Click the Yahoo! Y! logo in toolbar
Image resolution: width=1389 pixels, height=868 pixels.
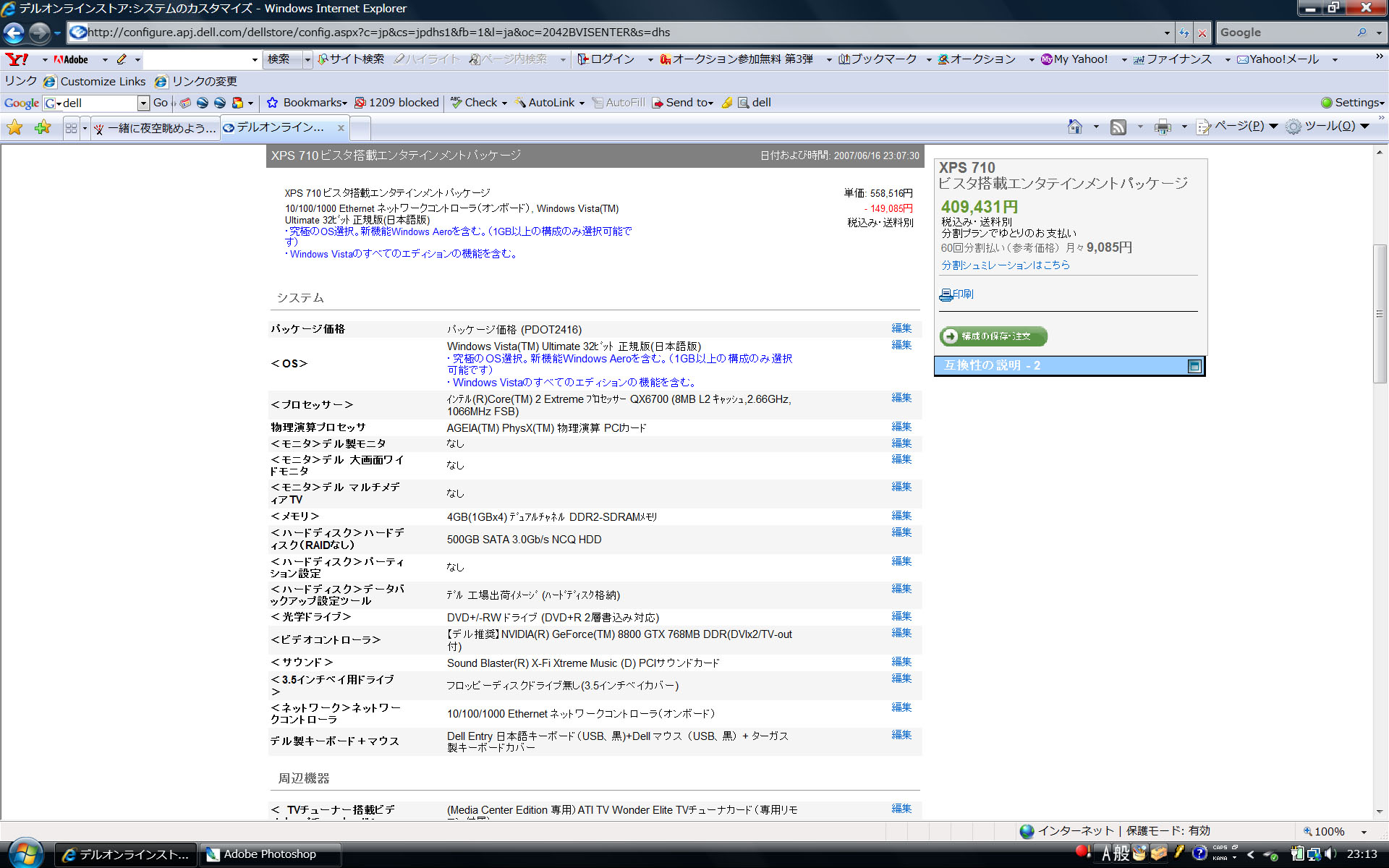tap(17, 59)
